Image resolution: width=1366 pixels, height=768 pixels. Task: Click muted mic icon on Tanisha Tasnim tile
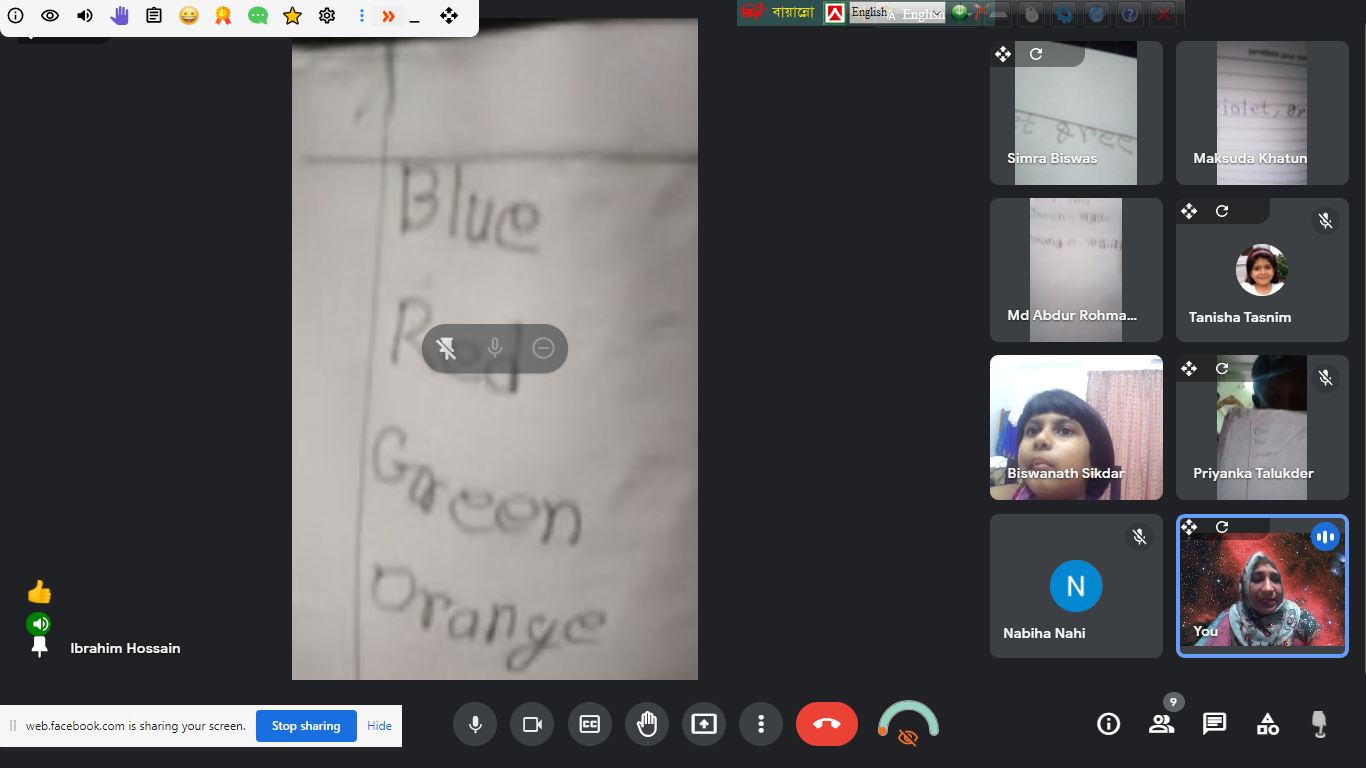(x=1325, y=221)
